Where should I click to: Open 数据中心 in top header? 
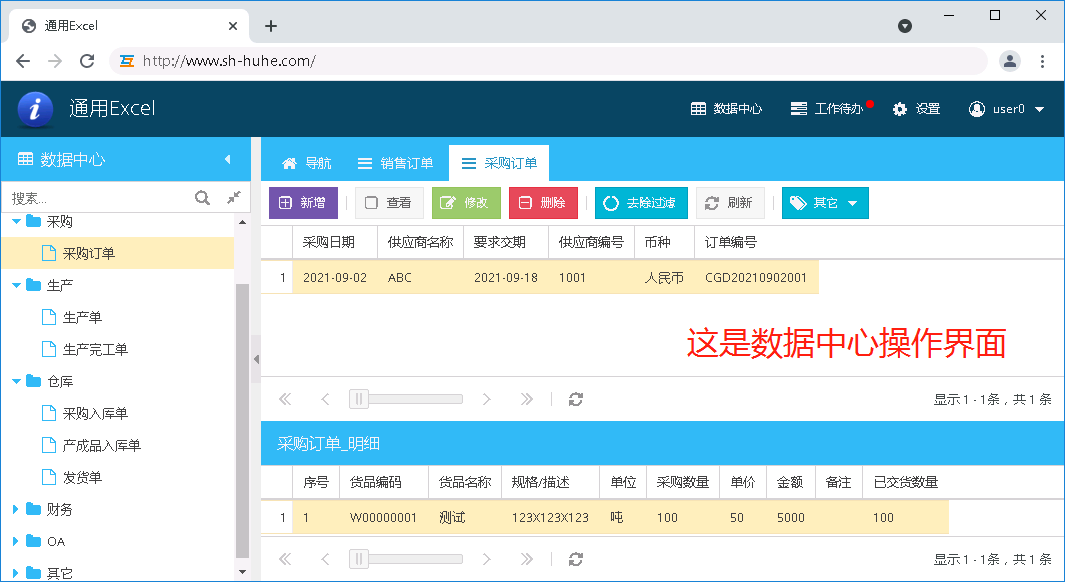tap(726, 109)
